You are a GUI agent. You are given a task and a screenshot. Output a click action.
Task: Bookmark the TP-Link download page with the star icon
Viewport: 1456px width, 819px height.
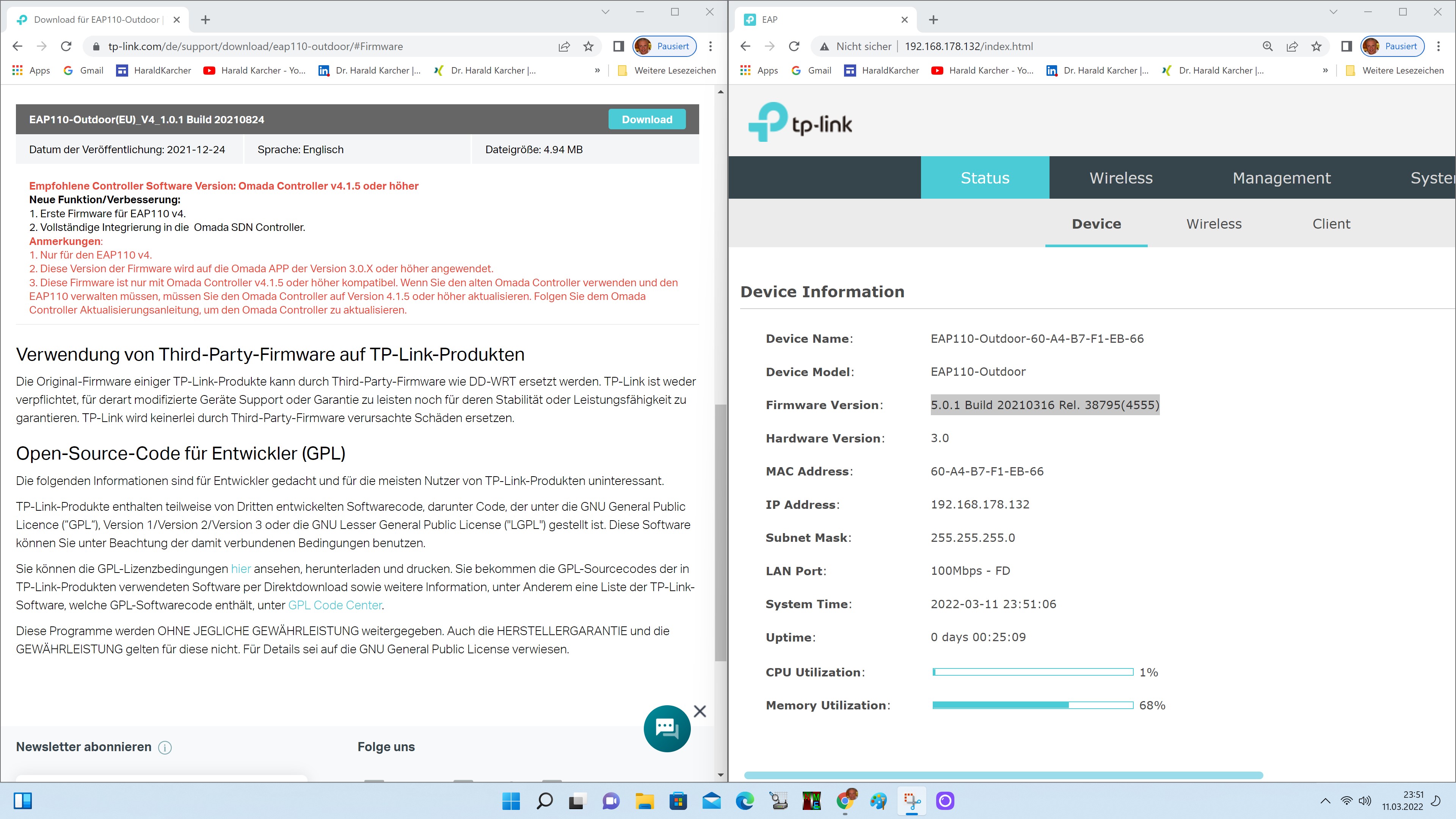point(588,46)
